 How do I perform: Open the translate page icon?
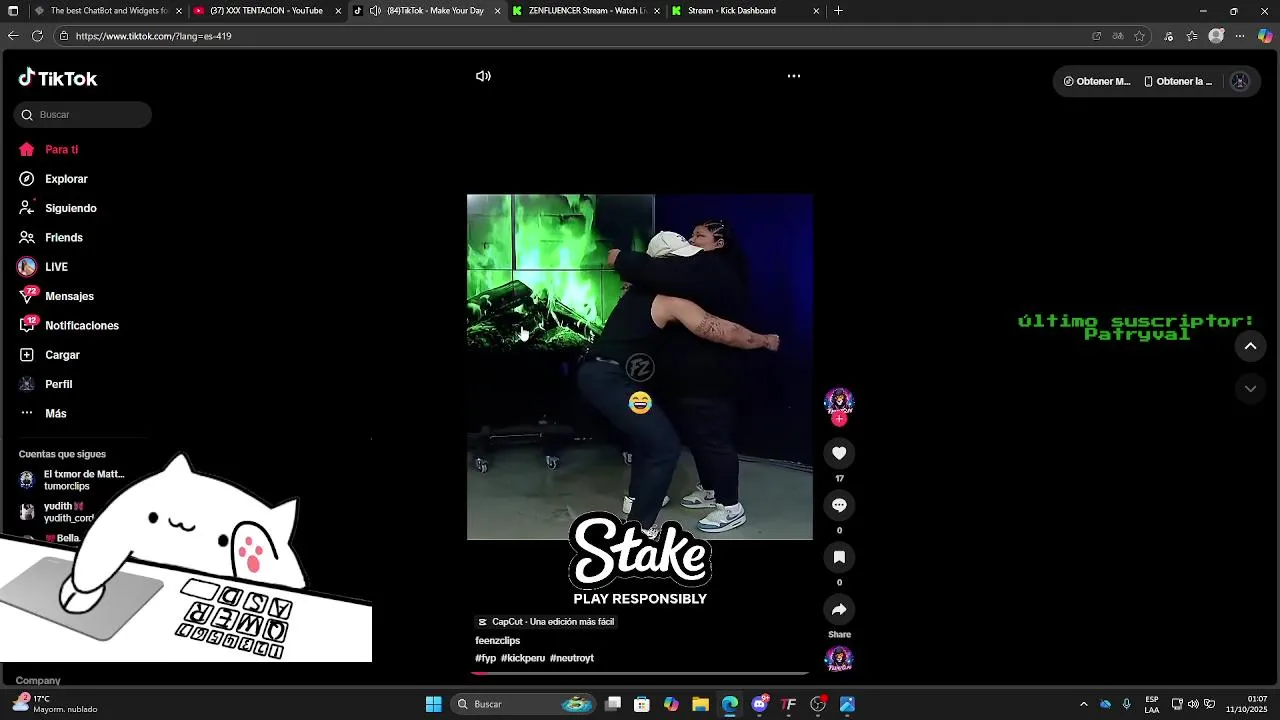click(1118, 36)
